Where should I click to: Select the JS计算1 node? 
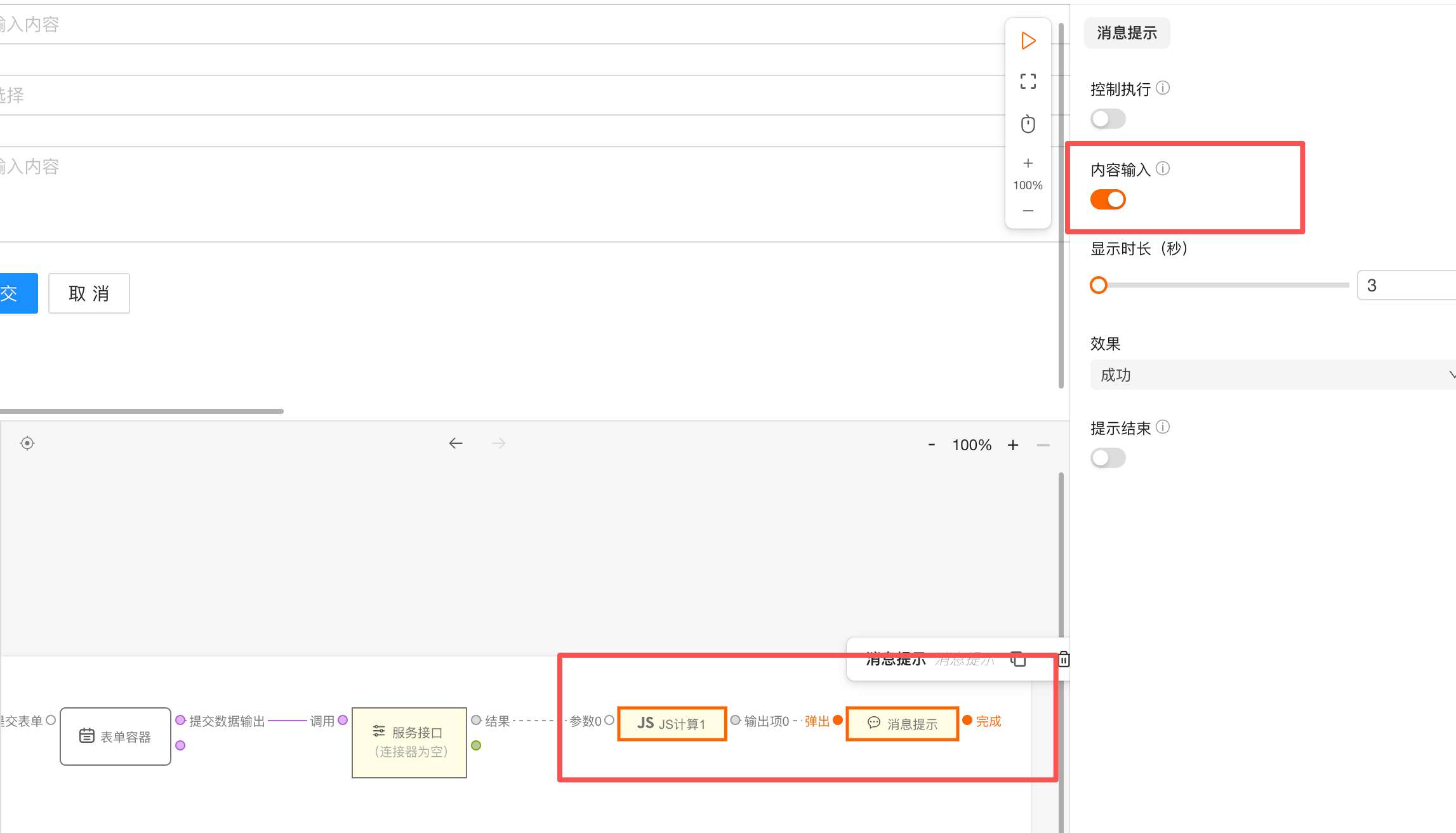point(672,724)
